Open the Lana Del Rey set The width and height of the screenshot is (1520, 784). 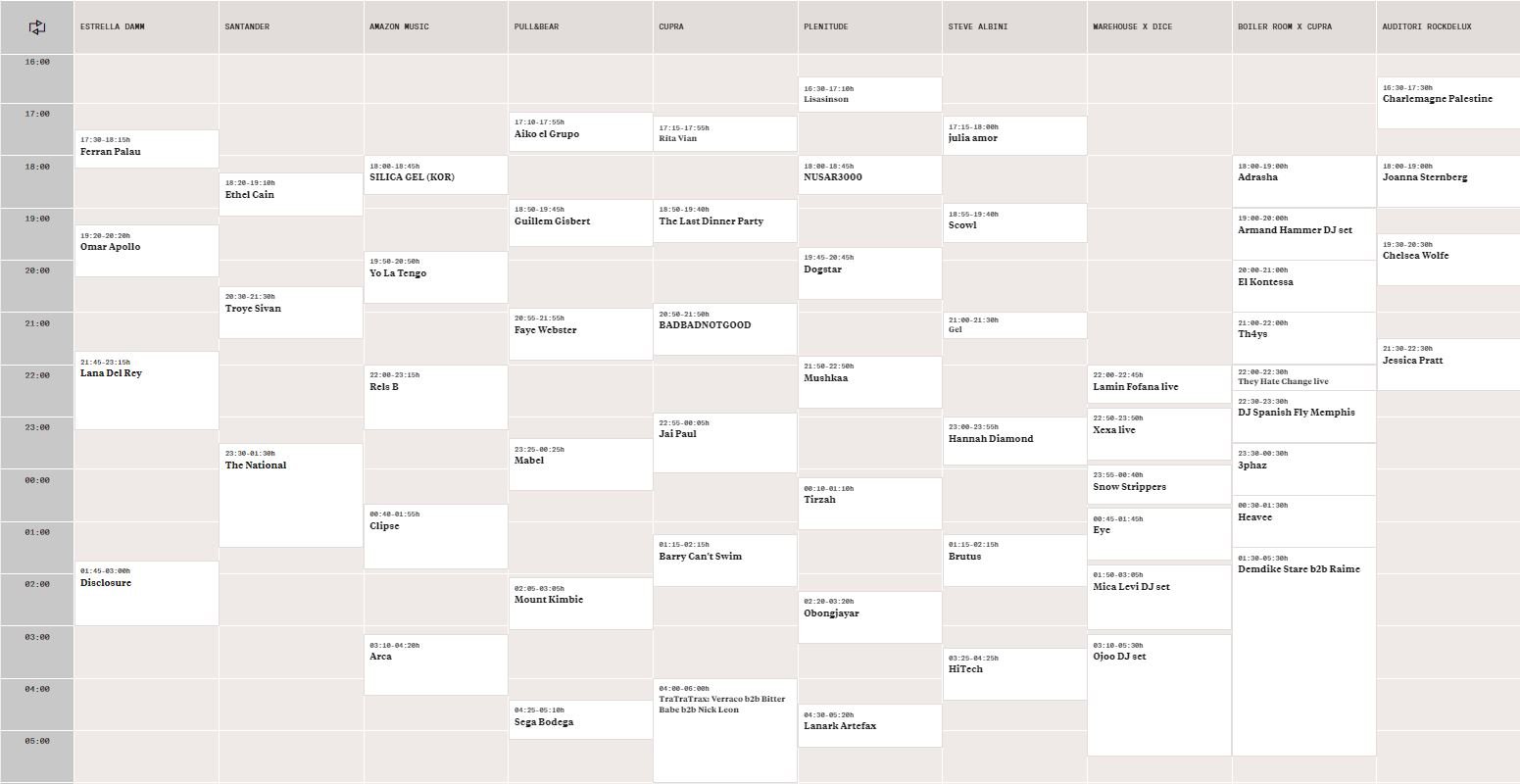click(x=146, y=389)
